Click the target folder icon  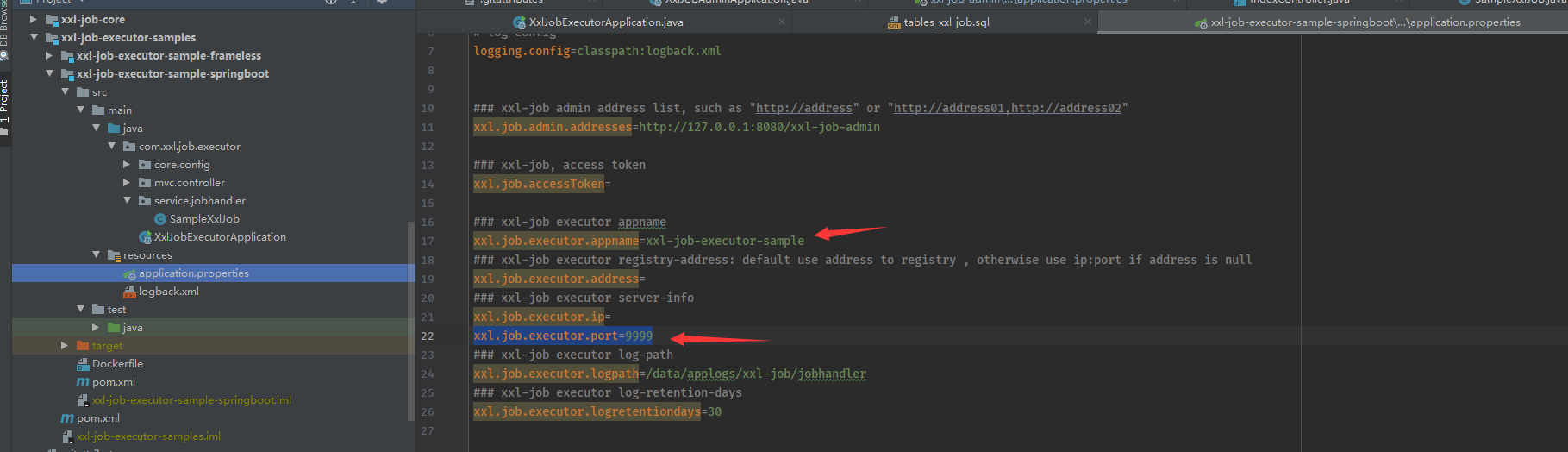[83, 345]
